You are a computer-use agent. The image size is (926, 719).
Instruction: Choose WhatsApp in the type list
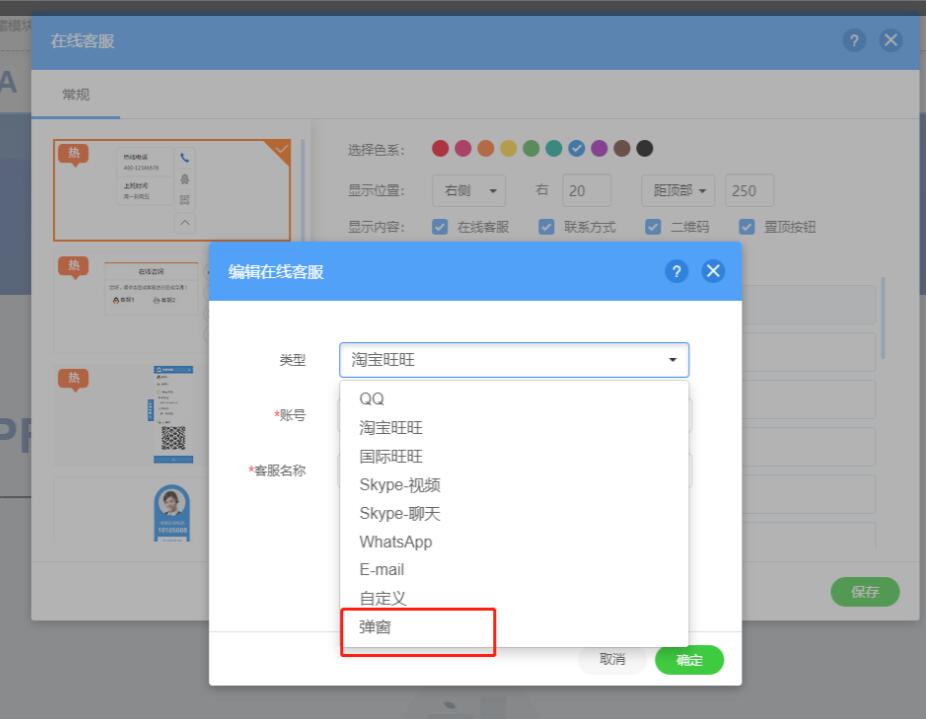pos(396,542)
